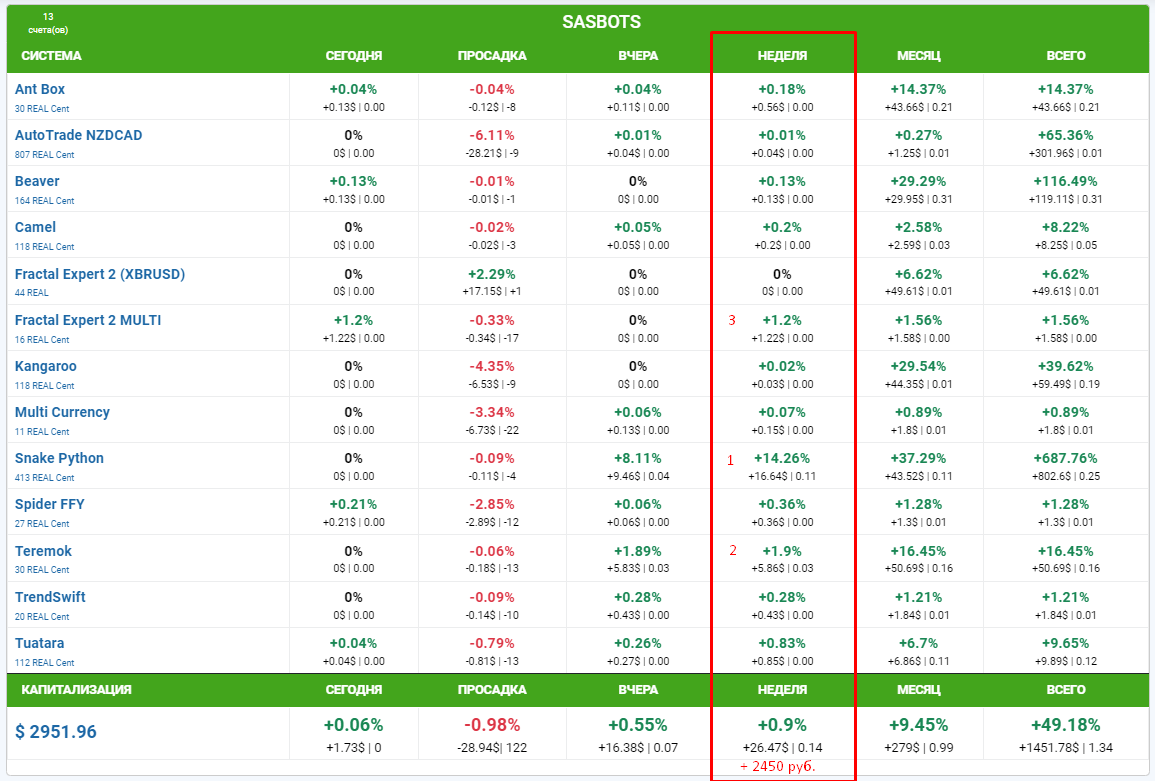The image size is (1155, 781).
Task: Click the top ПРОСАДКА column header
Action: tap(492, 56)
